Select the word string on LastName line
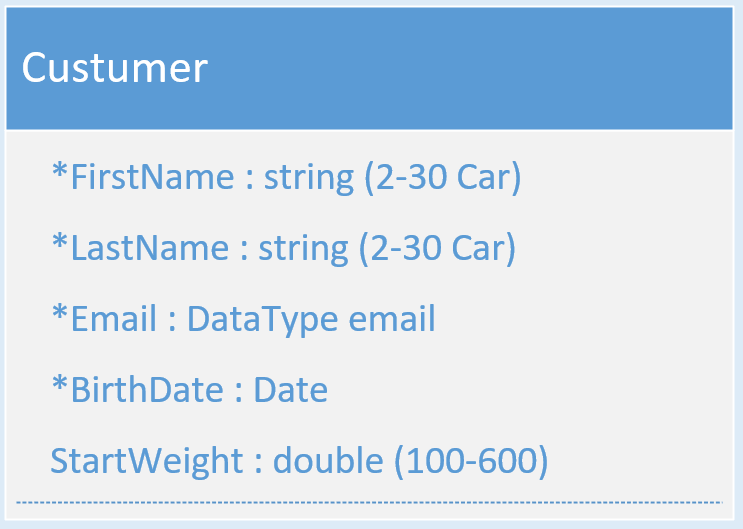 pos(303,249)
